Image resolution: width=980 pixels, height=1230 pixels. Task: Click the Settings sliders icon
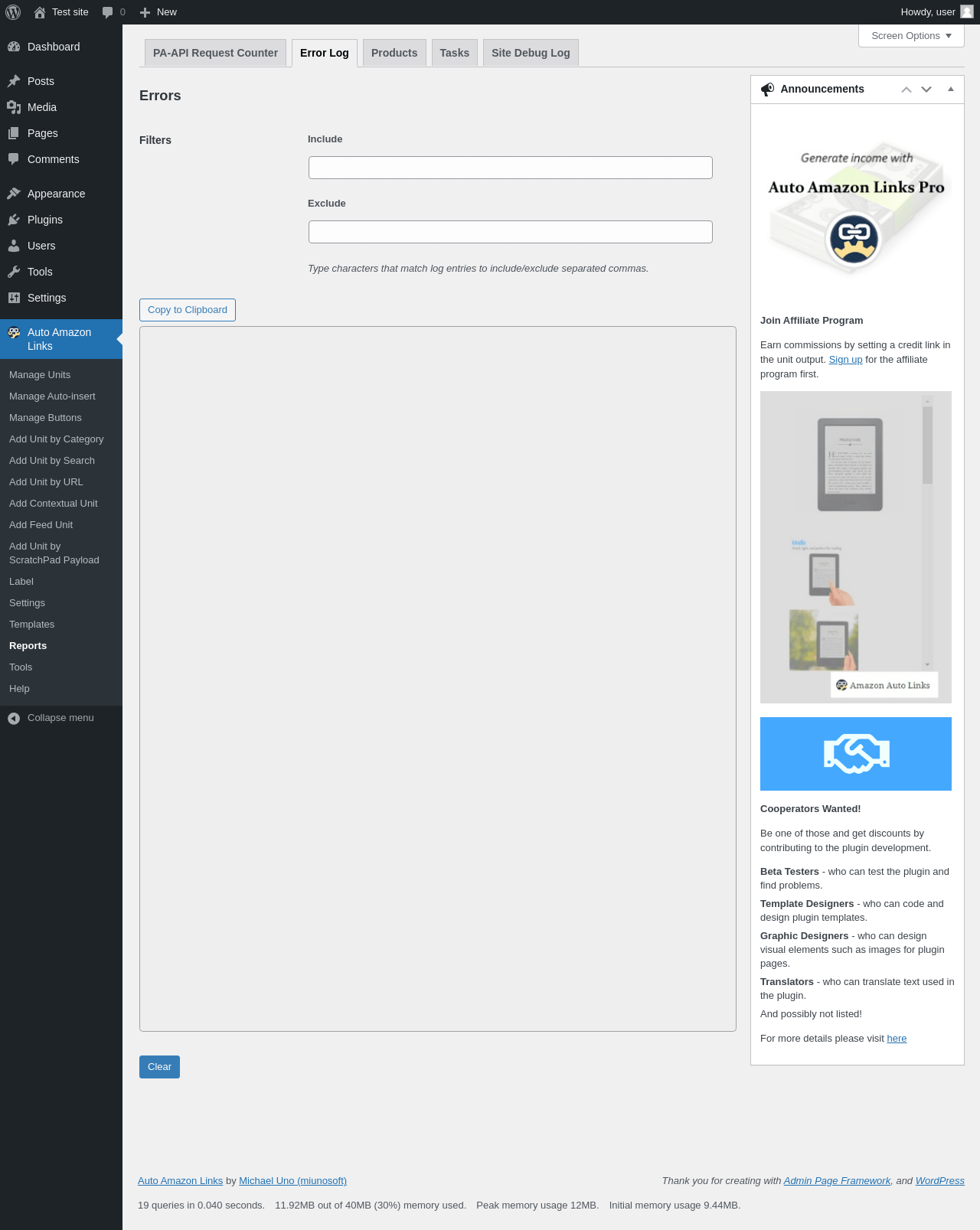(14, 298)
